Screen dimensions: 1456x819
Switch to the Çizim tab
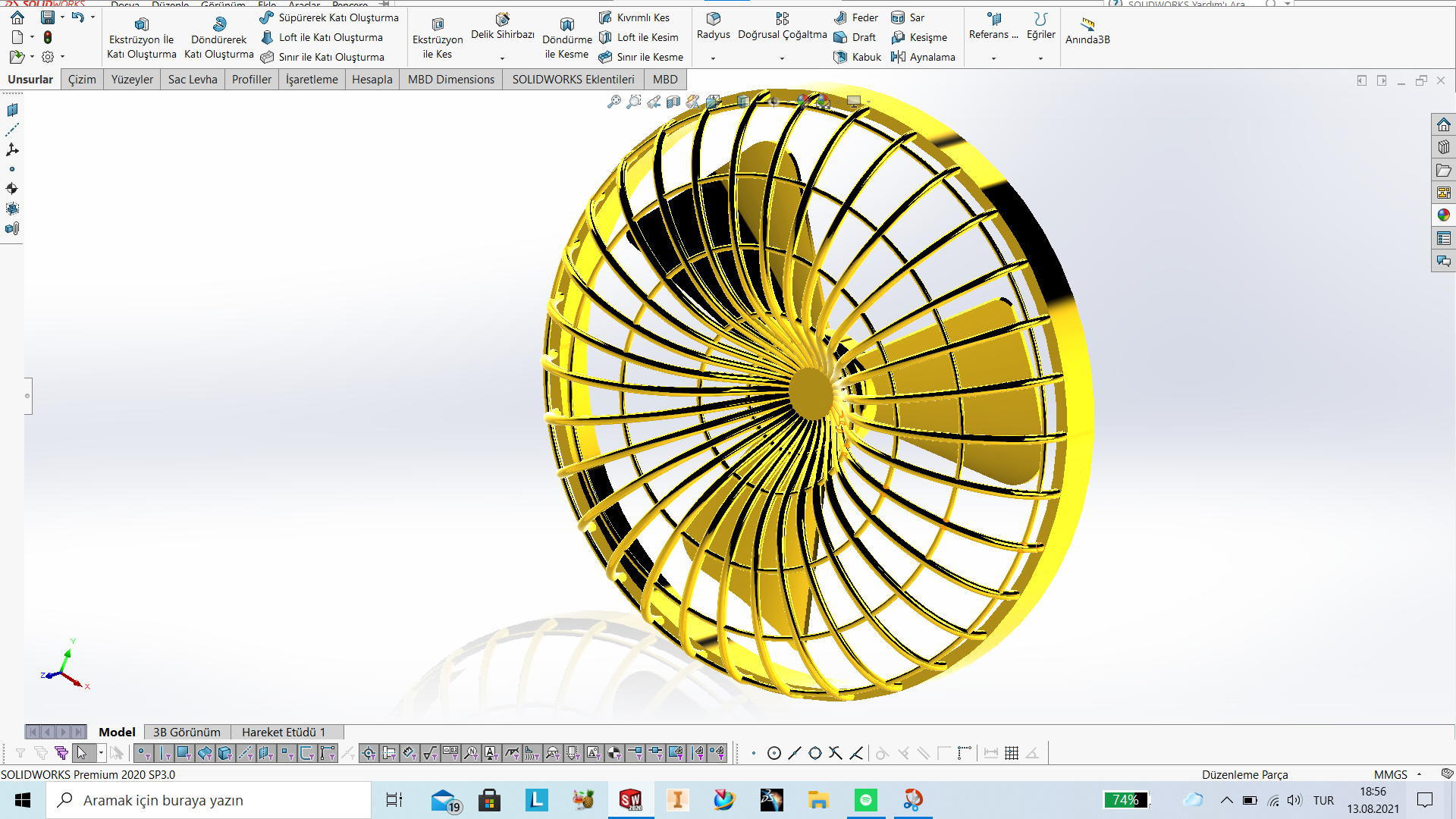[x=82, y=80]
